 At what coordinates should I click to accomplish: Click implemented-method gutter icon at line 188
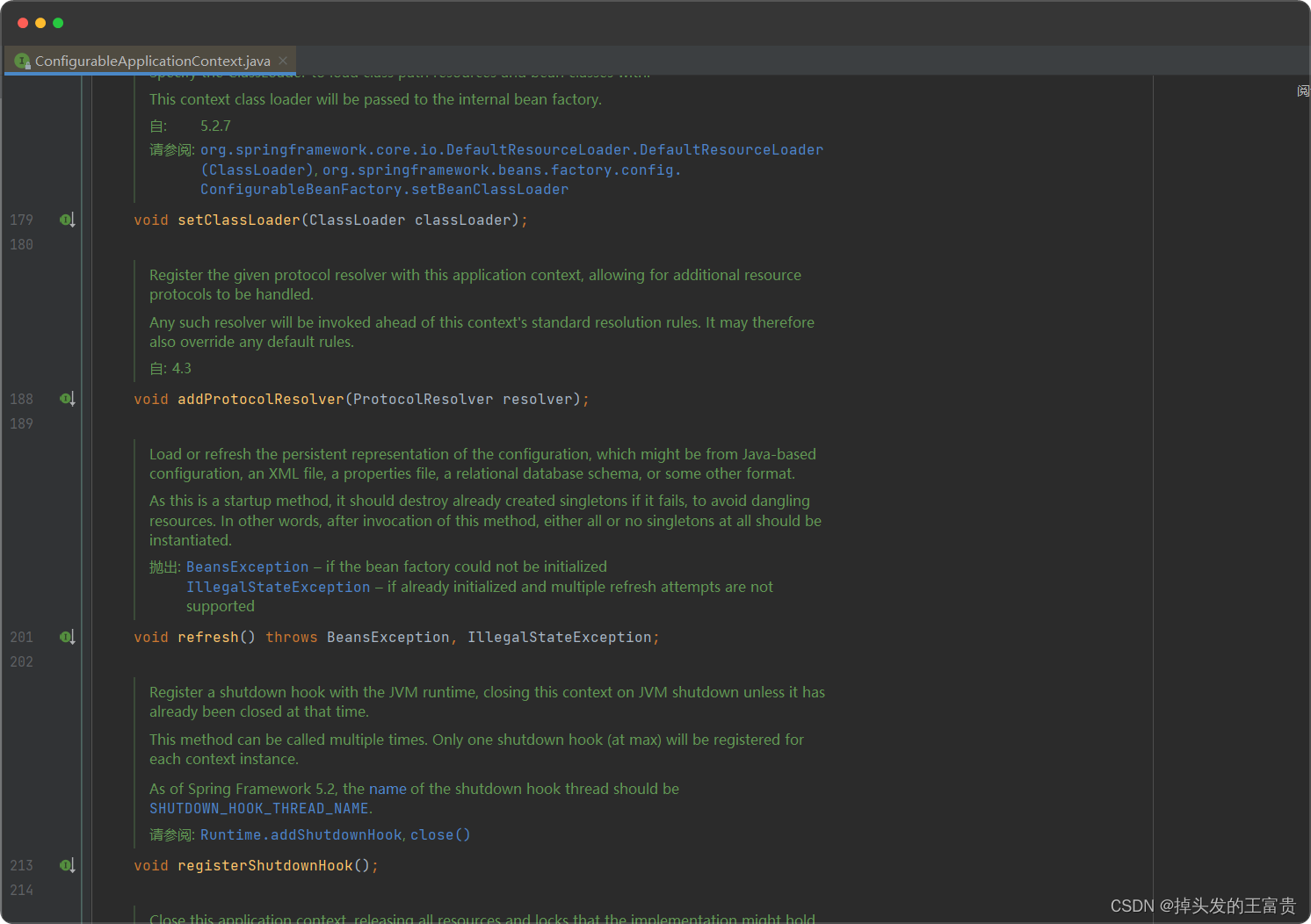tap(68, 399)
